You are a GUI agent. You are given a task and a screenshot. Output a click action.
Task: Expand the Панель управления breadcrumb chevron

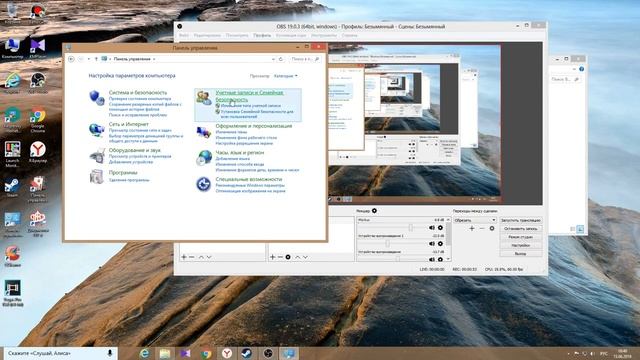pos(154,59)
